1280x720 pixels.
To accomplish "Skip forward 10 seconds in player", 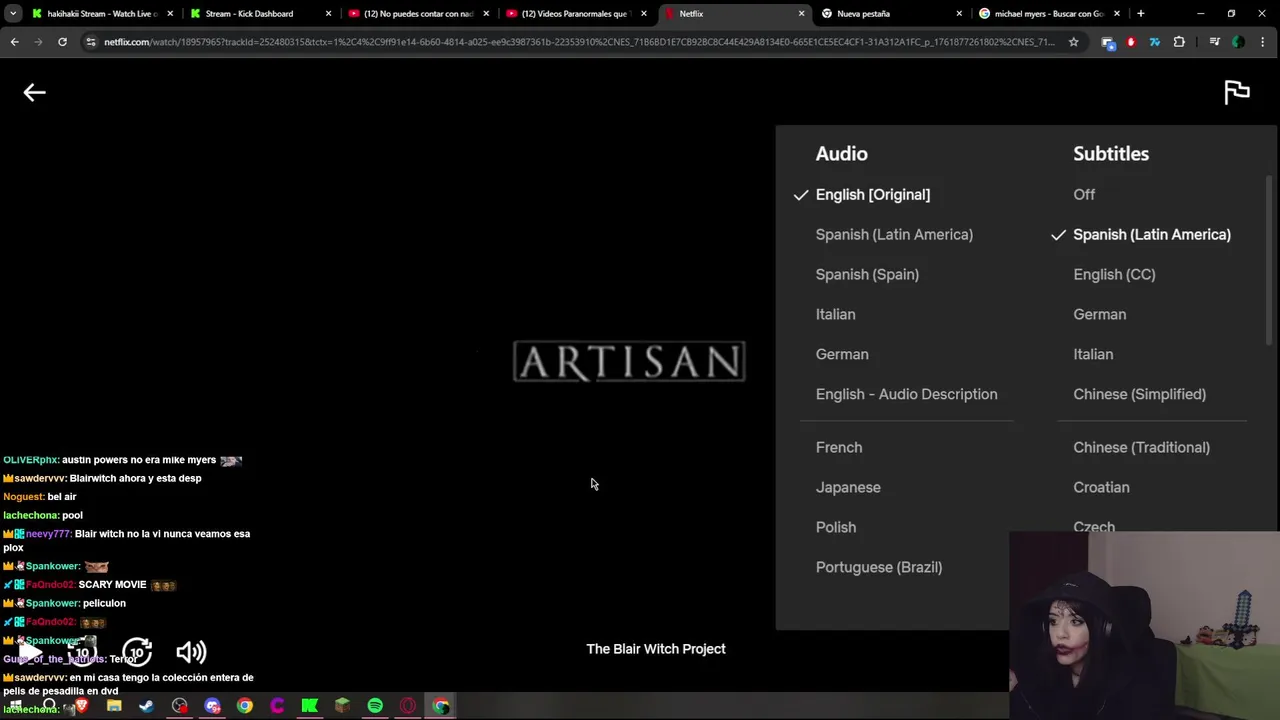I will click(137, 652).
